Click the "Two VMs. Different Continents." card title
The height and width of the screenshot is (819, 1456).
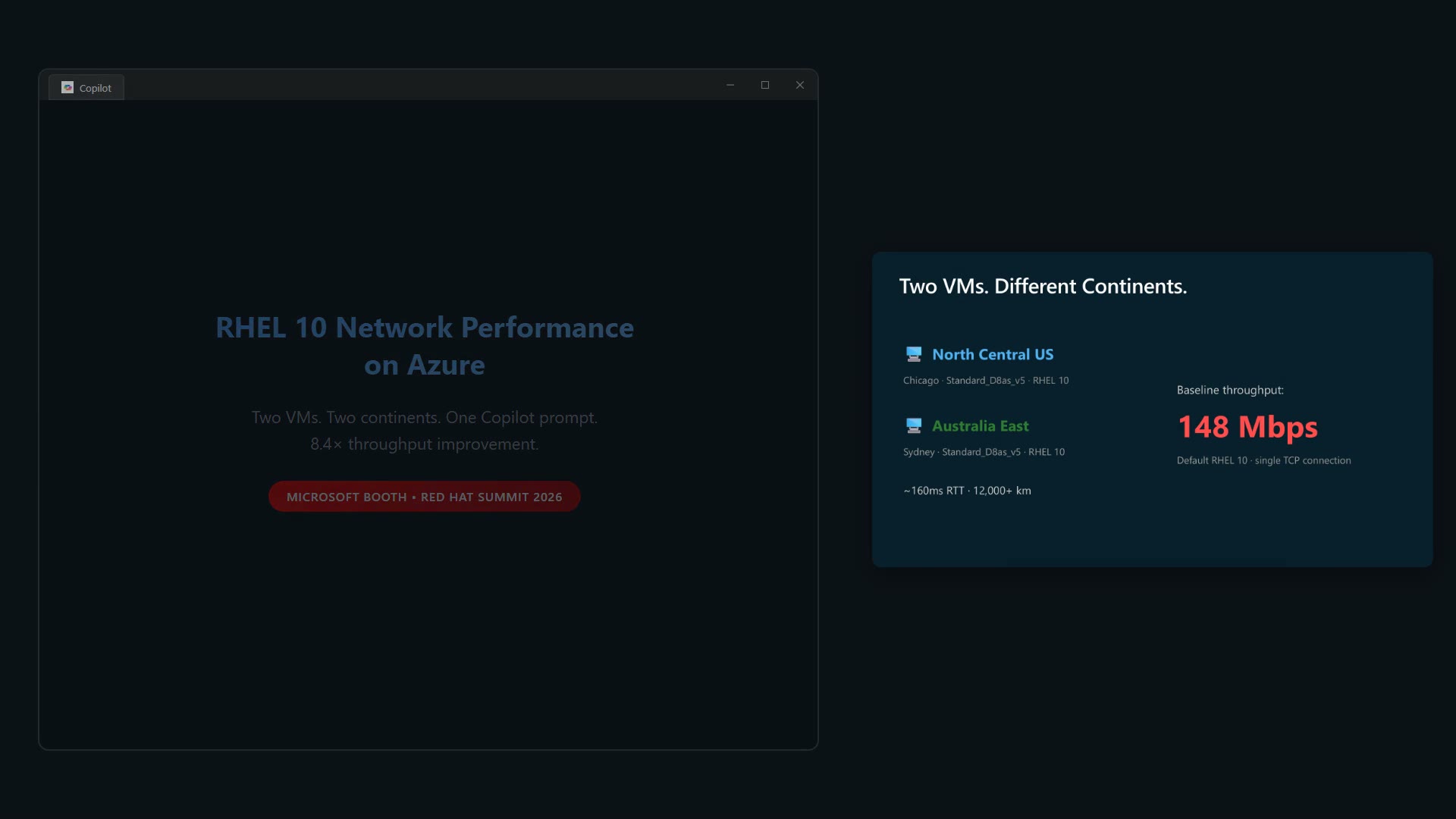tap(1043, 286)
